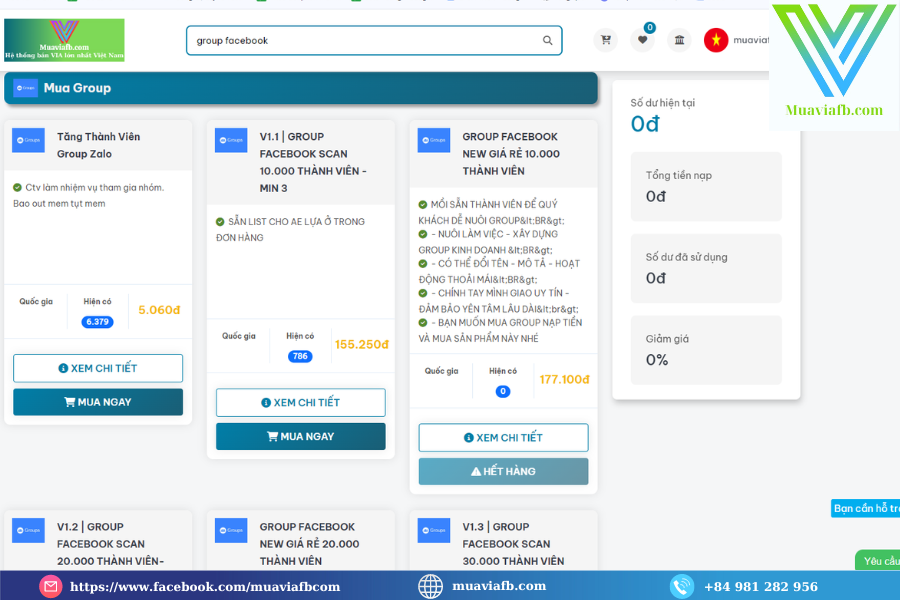Click the Giảm giá 0% card
Image resolution: width=900 pixels, height=600 pixels.
706,350
